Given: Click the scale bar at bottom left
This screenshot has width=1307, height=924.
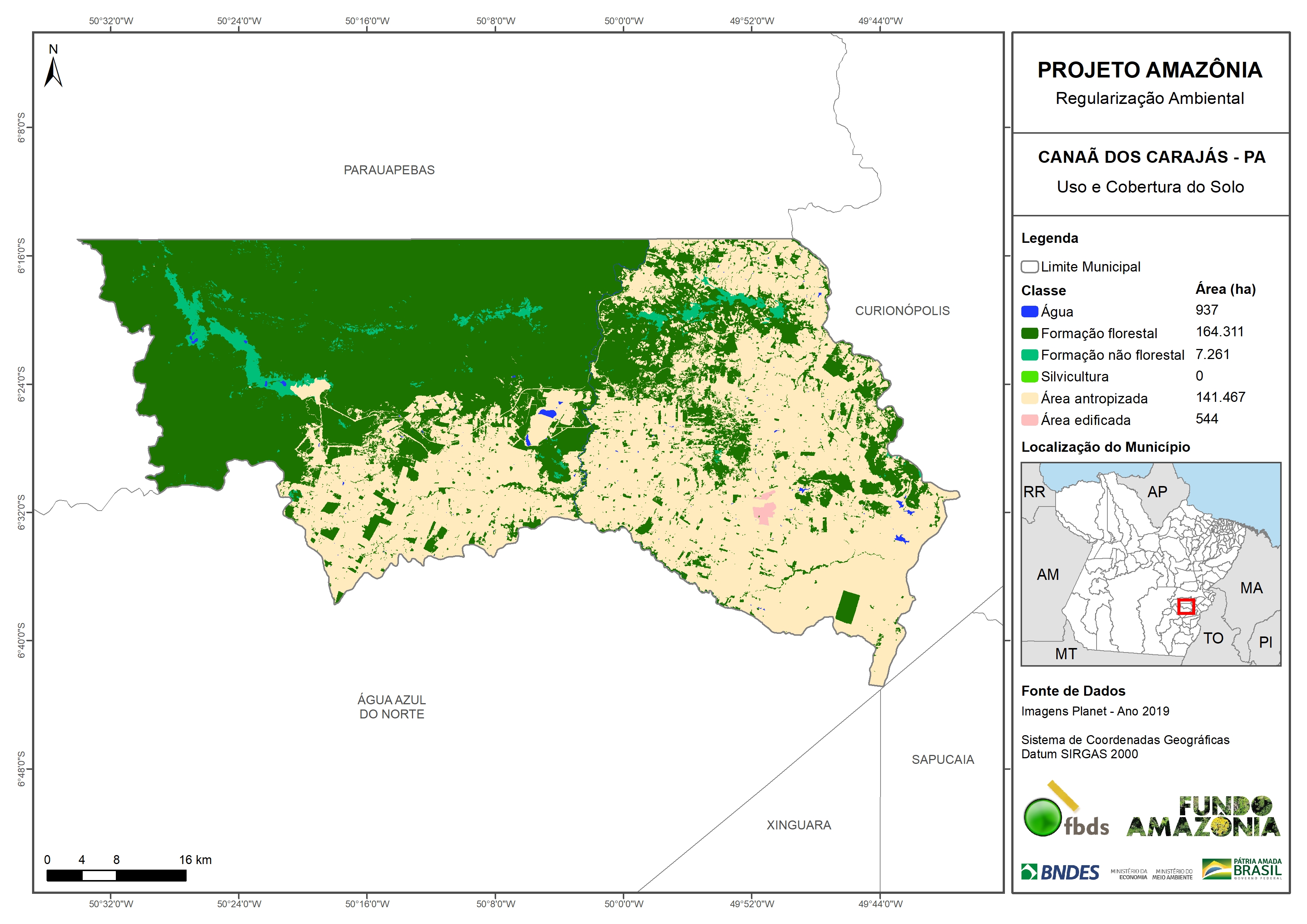Looking at the screenshot, I should pyautogui.click(x=116, y=876).
